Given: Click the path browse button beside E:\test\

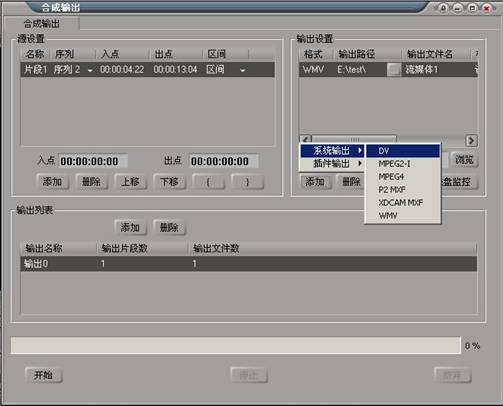Looking at the screenshot, I should pos(394,70).
